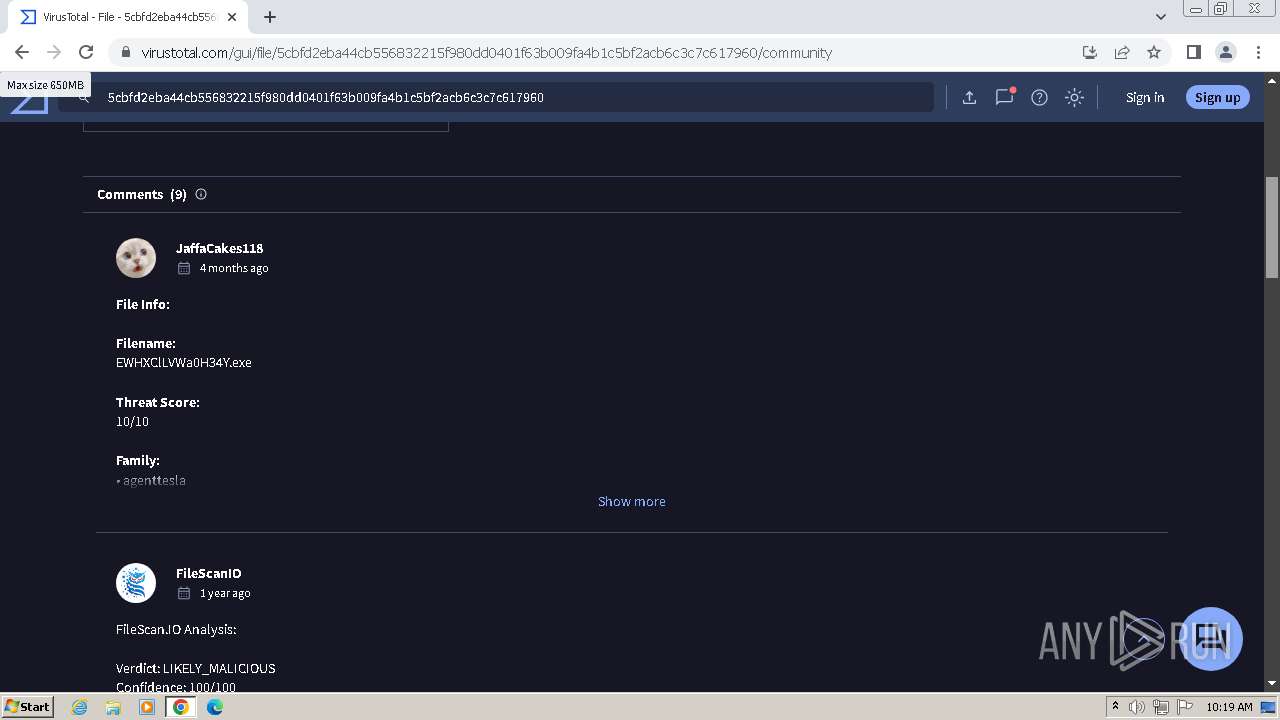
Task: Open JaffaCakes118 avatar thumbnail
Action: 136,258
